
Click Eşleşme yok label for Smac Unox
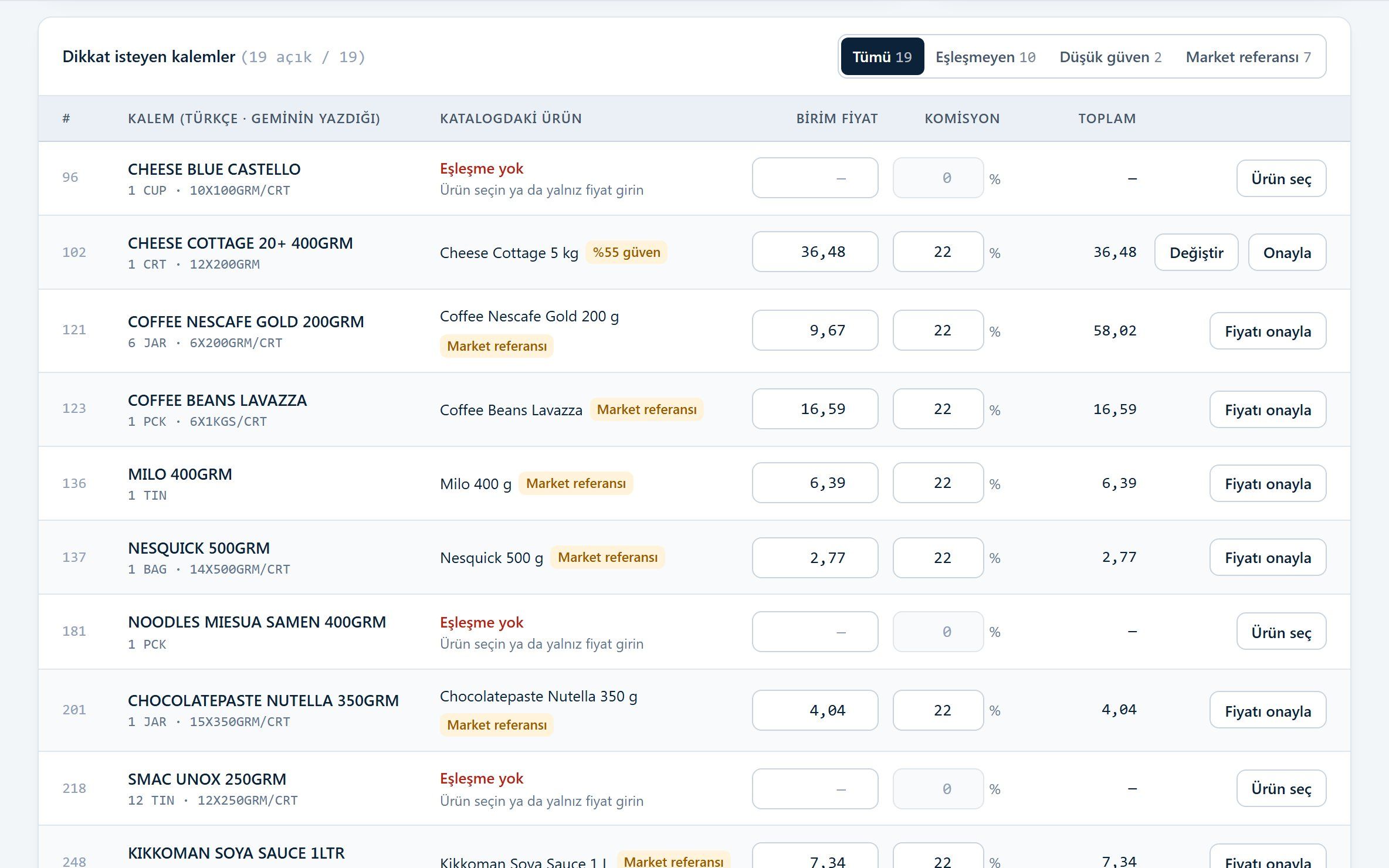(482, 778)
